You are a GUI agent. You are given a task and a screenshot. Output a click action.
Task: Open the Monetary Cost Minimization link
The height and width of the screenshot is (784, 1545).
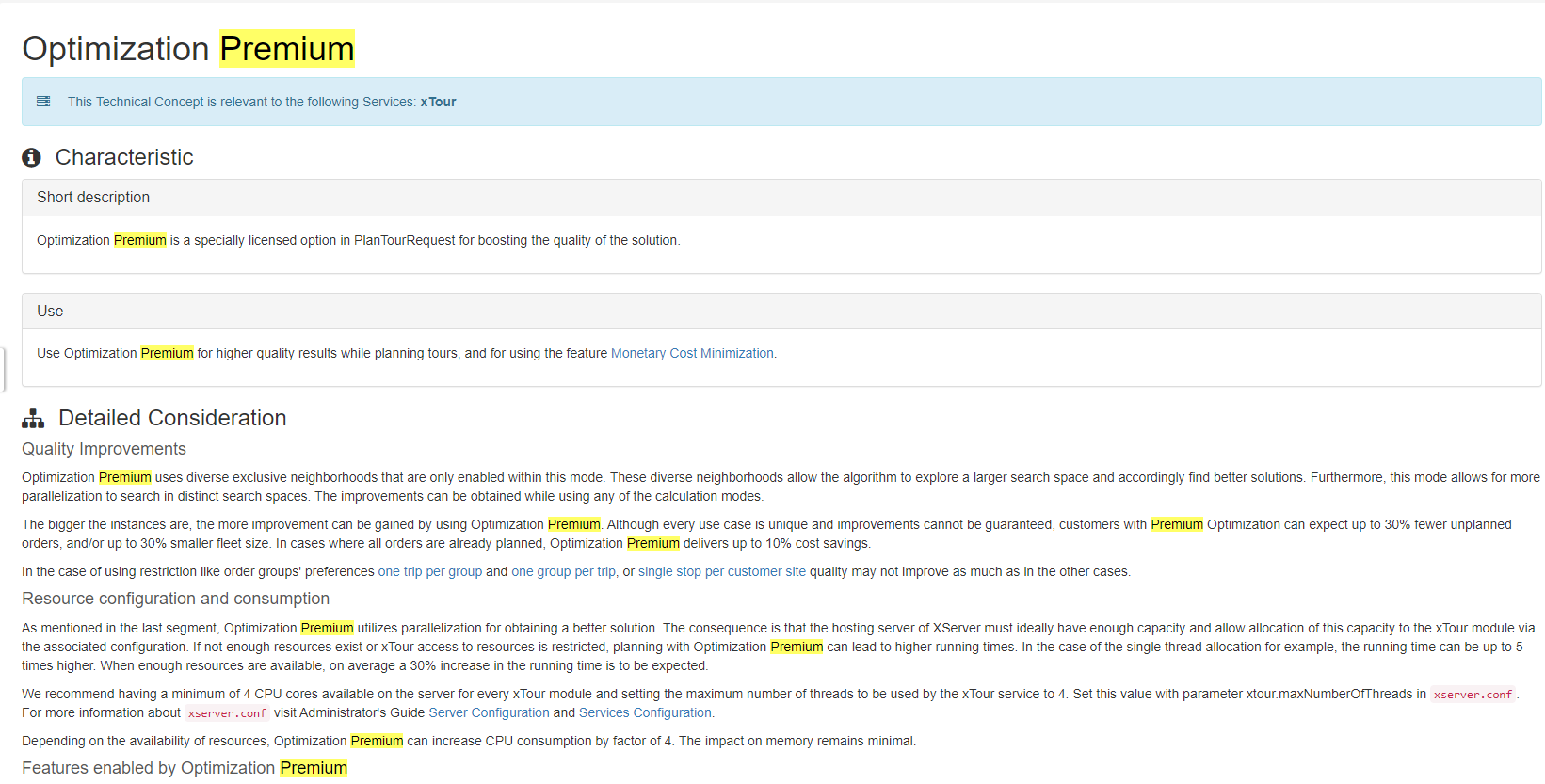click(693, 353)
